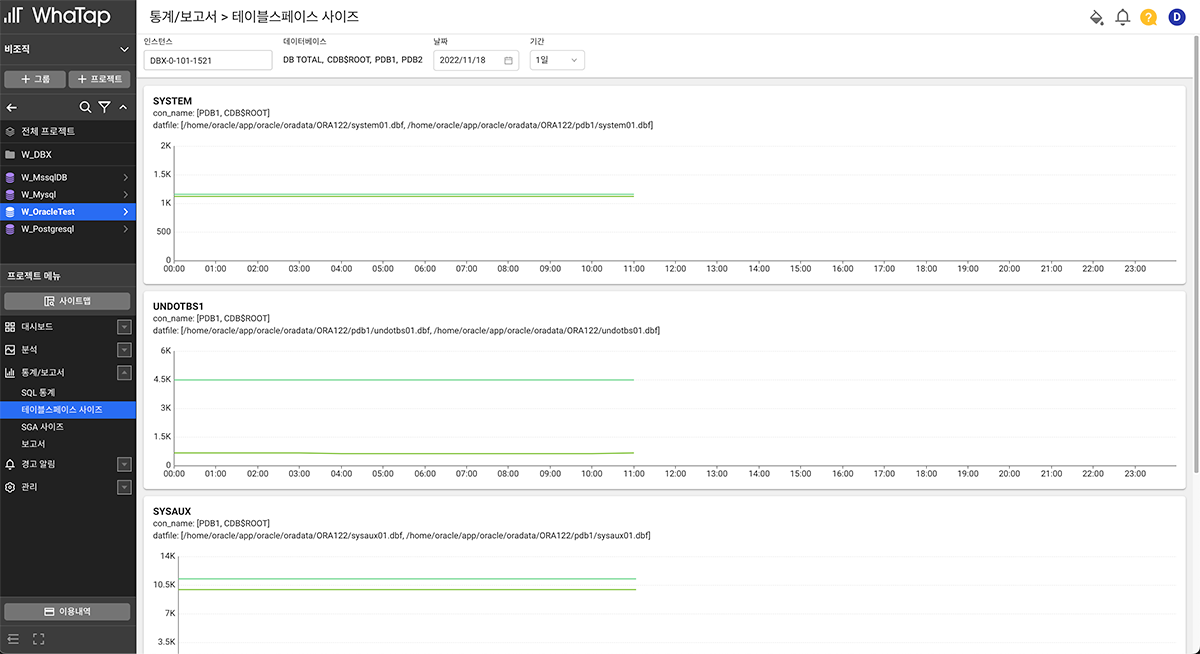The image size is (1200, 654).
Task: Click the 대시보드 grid icon
Action: 10,327
